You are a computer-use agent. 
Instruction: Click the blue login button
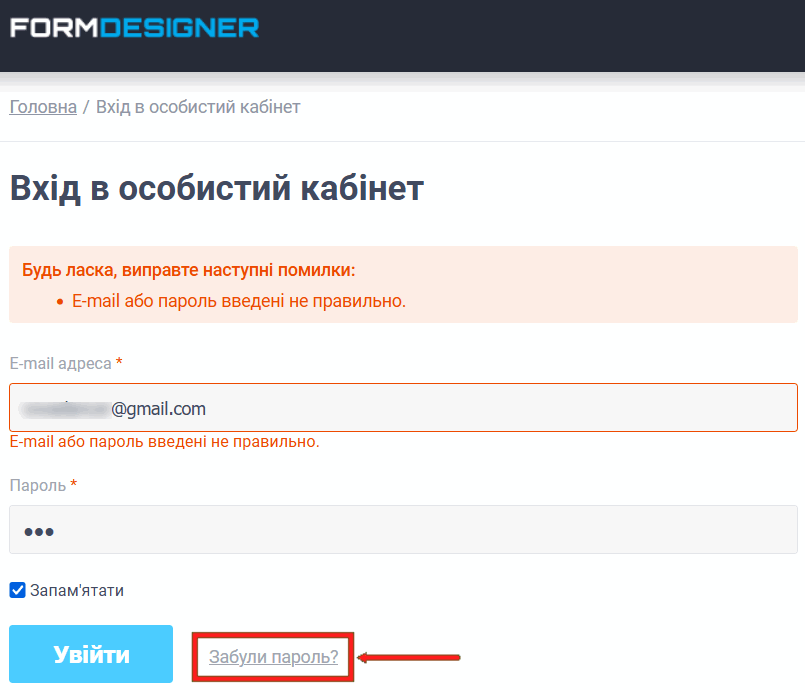click(90, 654)
